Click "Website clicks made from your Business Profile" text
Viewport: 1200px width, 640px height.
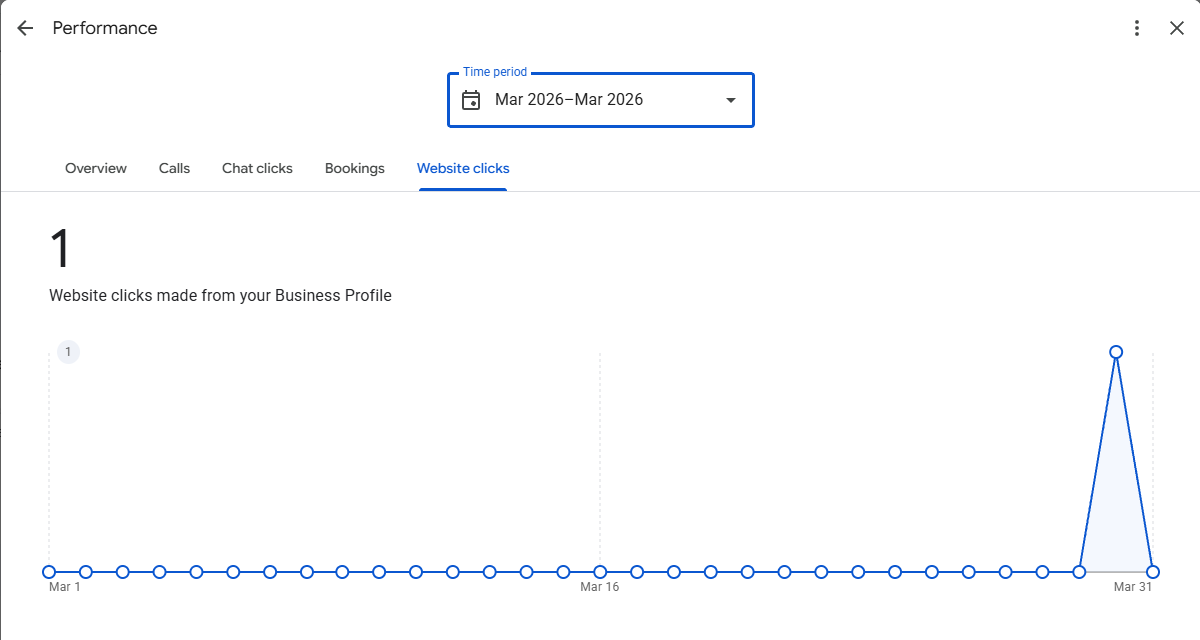[220, 296]
